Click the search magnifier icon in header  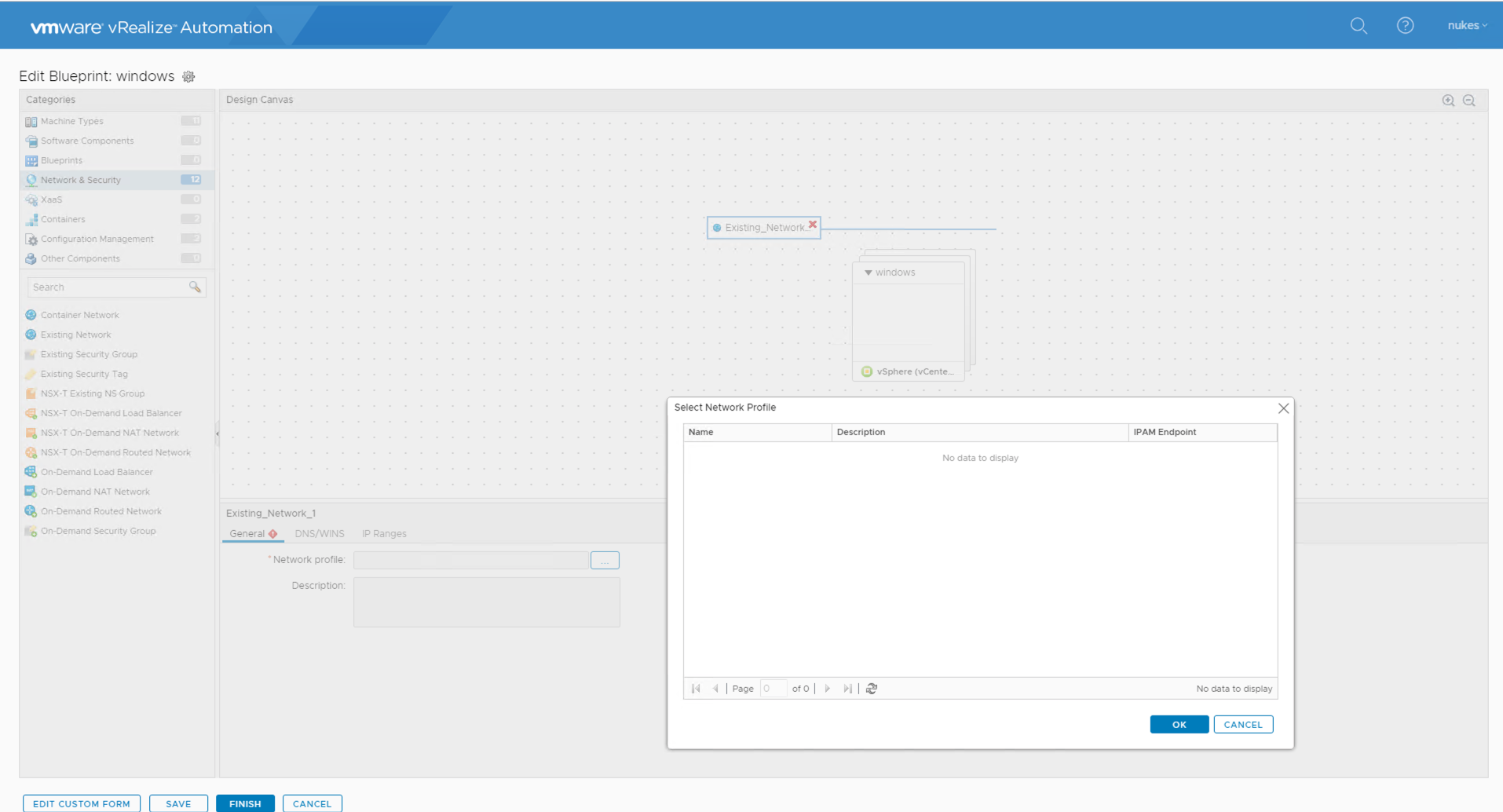[x=1359, y=26]
